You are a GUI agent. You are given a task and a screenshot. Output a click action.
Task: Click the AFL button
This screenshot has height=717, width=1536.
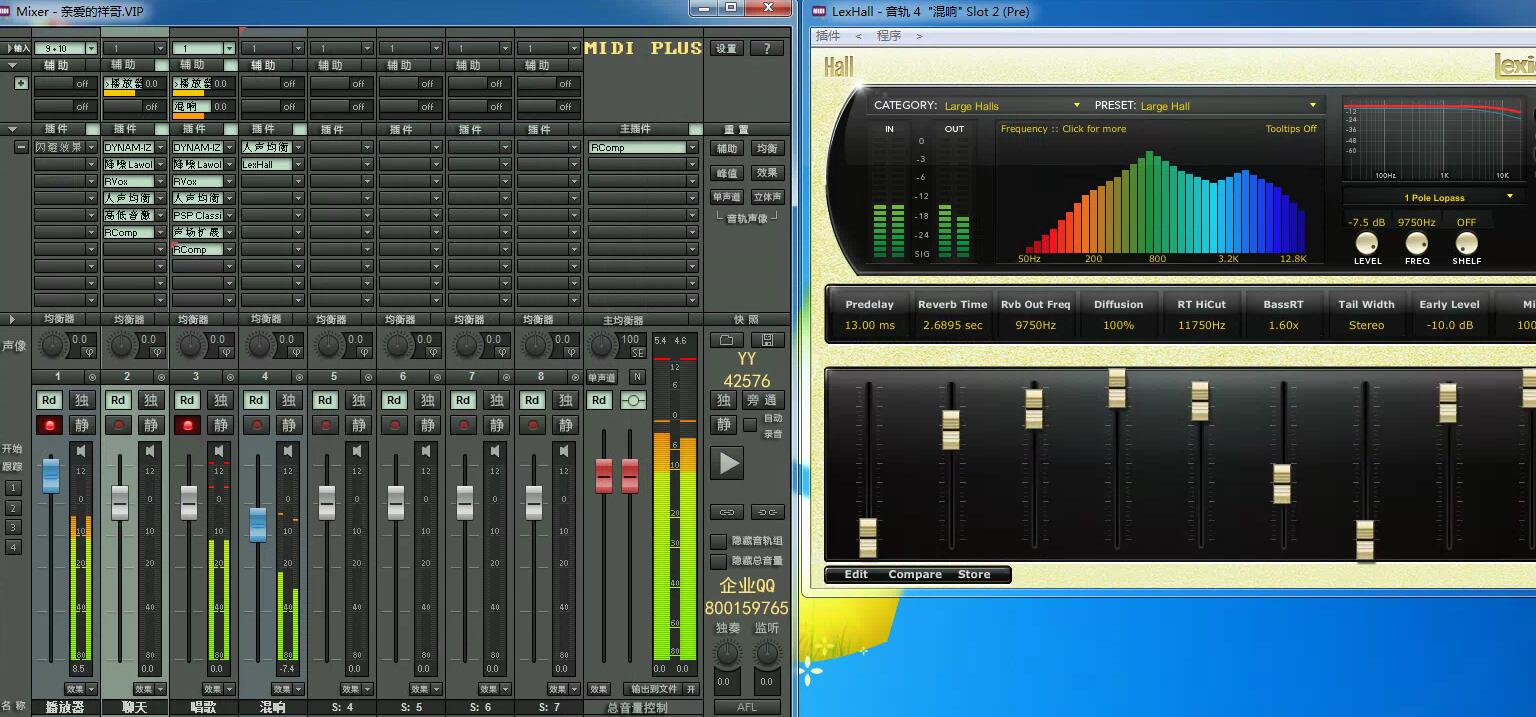point(746,707)
